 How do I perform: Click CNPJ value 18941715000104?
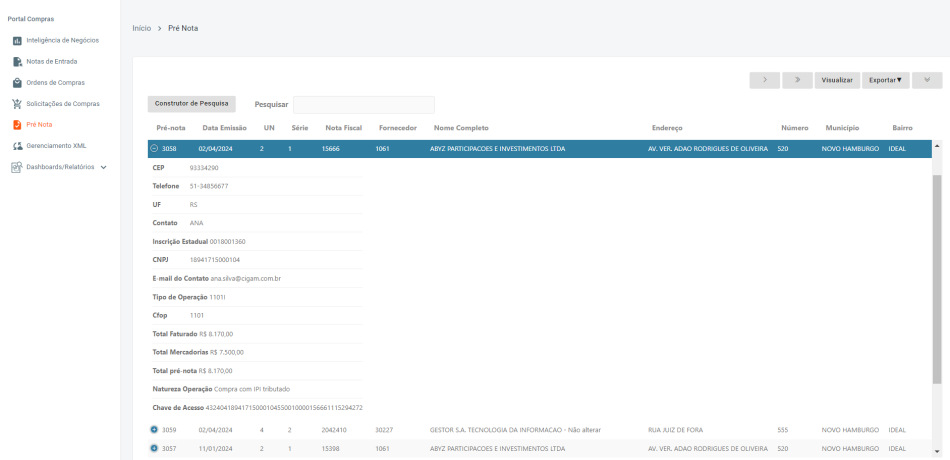[x=214, y=259]
